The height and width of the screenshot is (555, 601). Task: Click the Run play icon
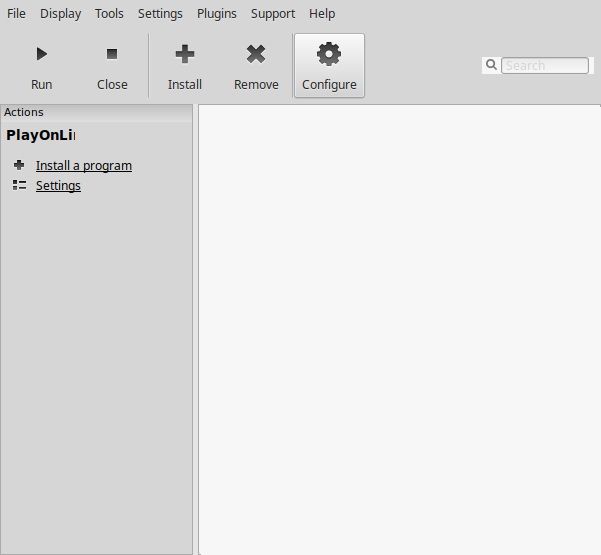pos(42,54)
